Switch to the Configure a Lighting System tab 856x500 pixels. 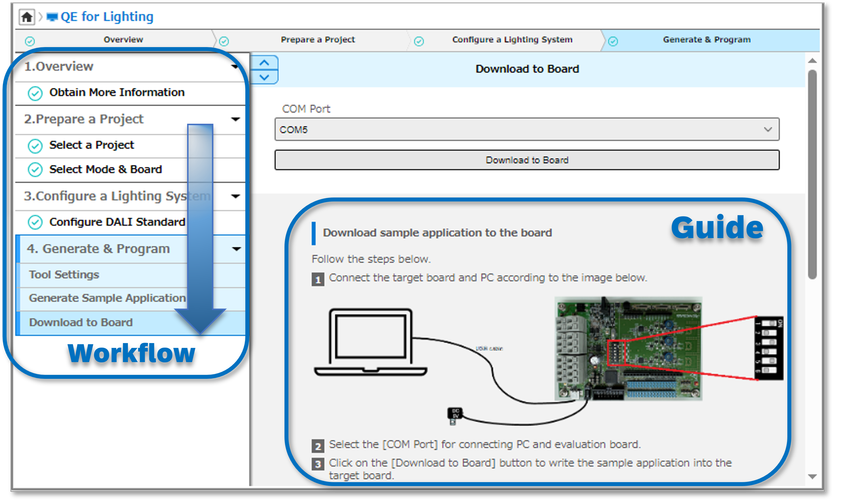click(x=512, y=40)
